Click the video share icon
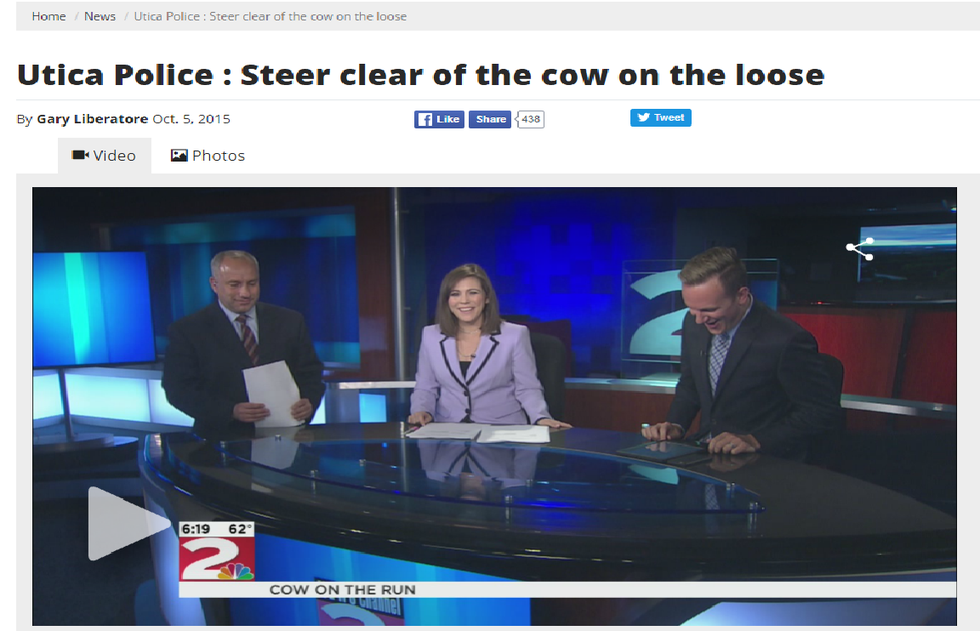Image resolution: width=980 pixels, height=631 pixels. pos(860,249)
